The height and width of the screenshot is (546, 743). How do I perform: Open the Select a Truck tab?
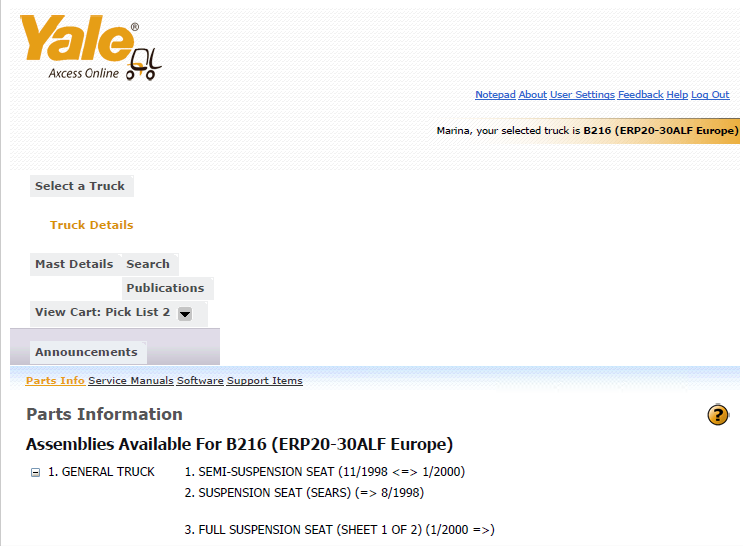tap(80, 186)
